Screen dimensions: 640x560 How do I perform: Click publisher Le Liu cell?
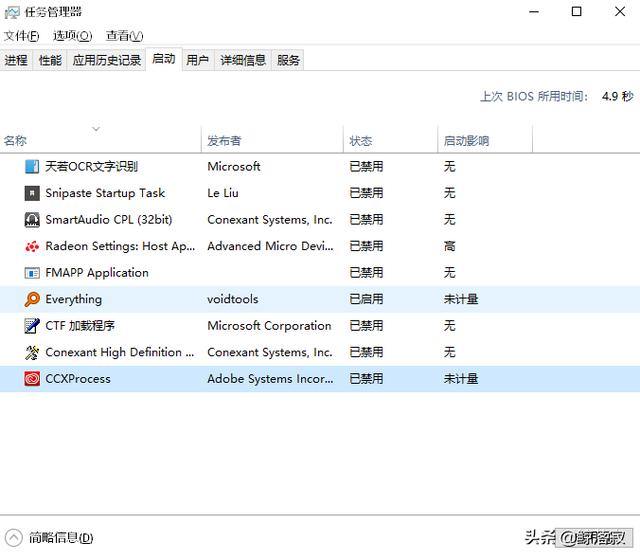(223, 193)
